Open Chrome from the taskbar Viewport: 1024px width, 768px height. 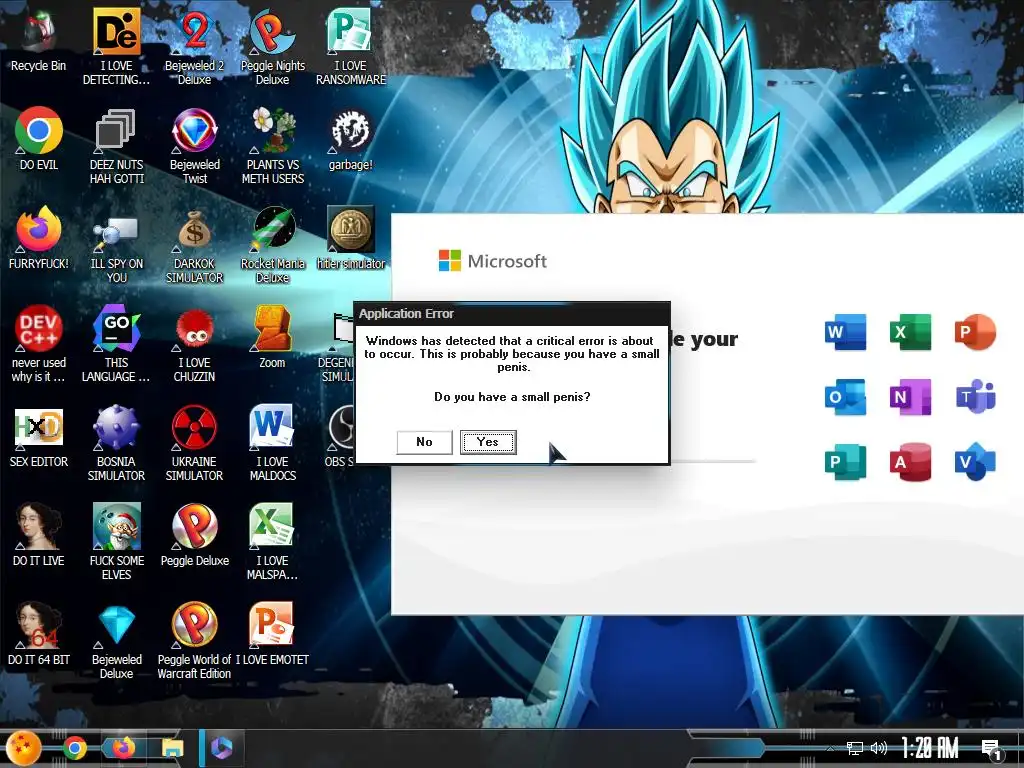coord(74,748)
